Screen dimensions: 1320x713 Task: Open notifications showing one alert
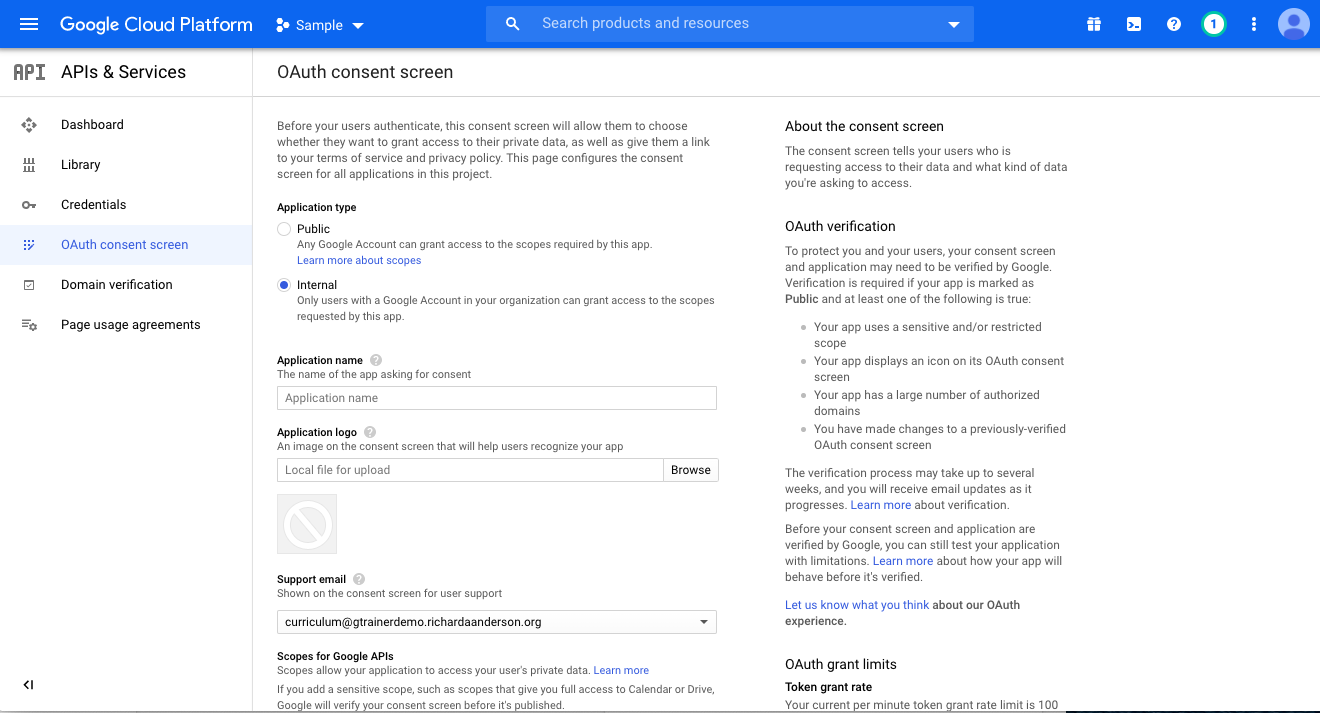[1213, 23]
